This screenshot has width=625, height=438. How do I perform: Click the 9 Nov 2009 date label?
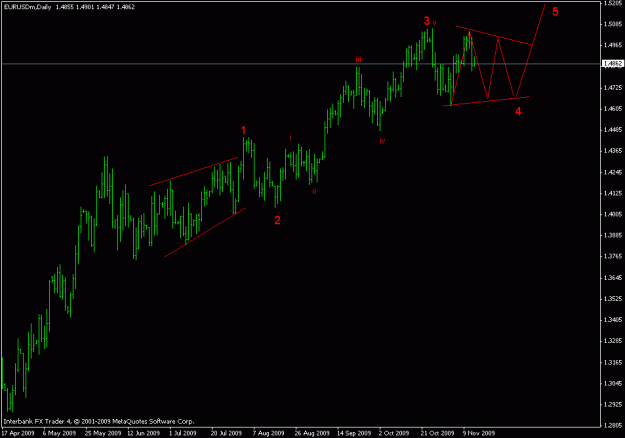tap(479, 433)
